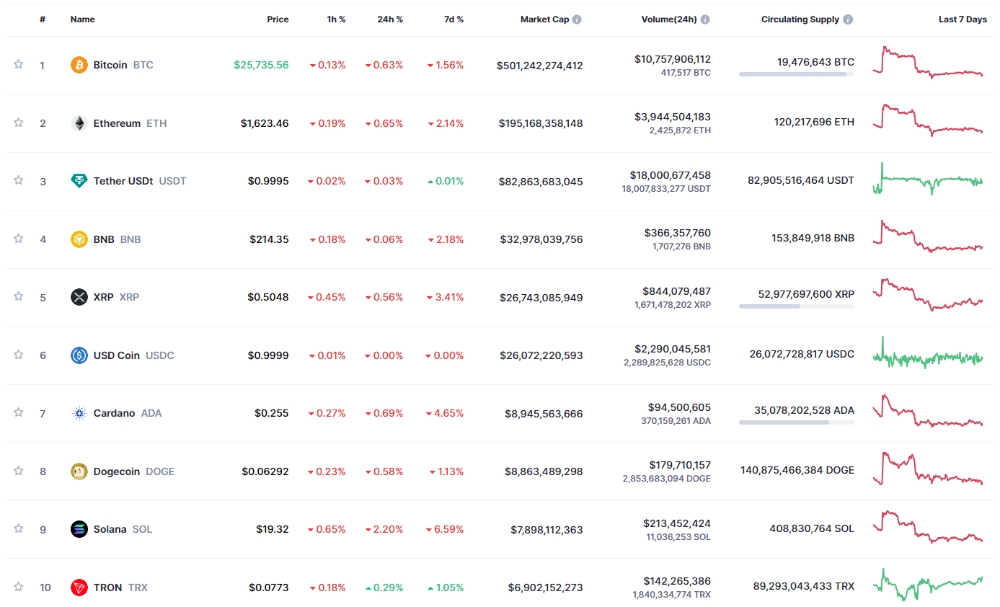Viewport: 1000px width, 607px height.
Task: Open Solana's last 7 days sparkline chart
Action: coord(928,527)
